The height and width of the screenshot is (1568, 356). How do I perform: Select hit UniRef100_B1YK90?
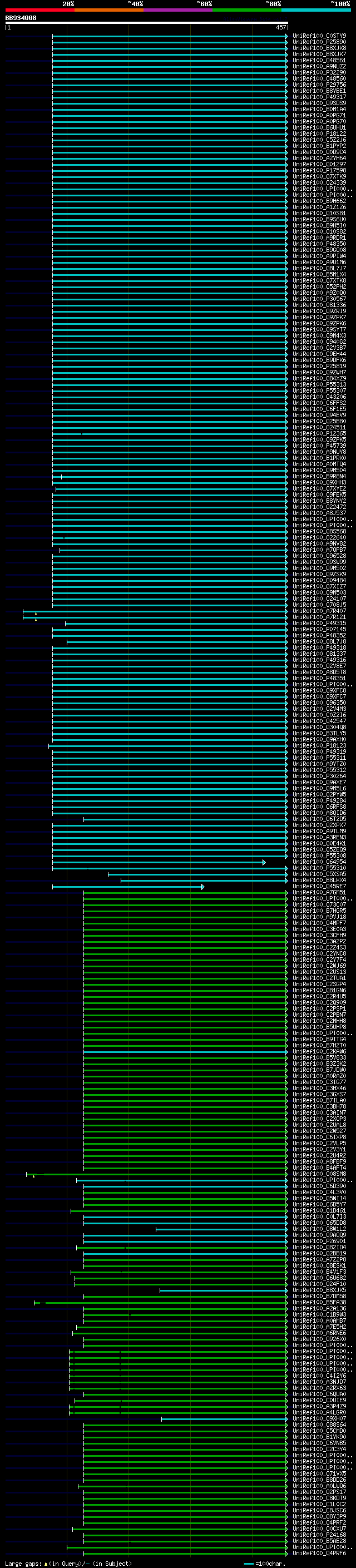(x=319, y=1437)
